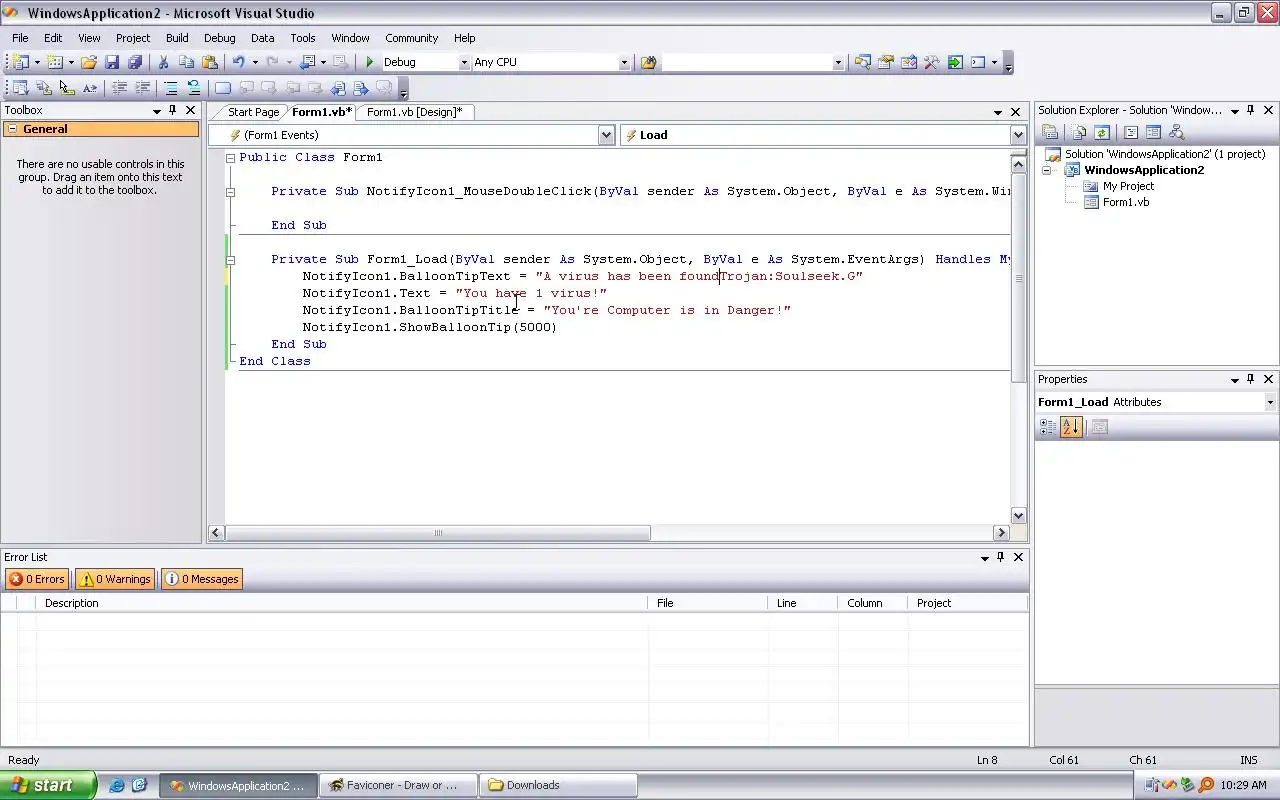The width and height of the screenshot is (1280, 800).
Task: Sort Error List by Line column
Action: (804, 603)
